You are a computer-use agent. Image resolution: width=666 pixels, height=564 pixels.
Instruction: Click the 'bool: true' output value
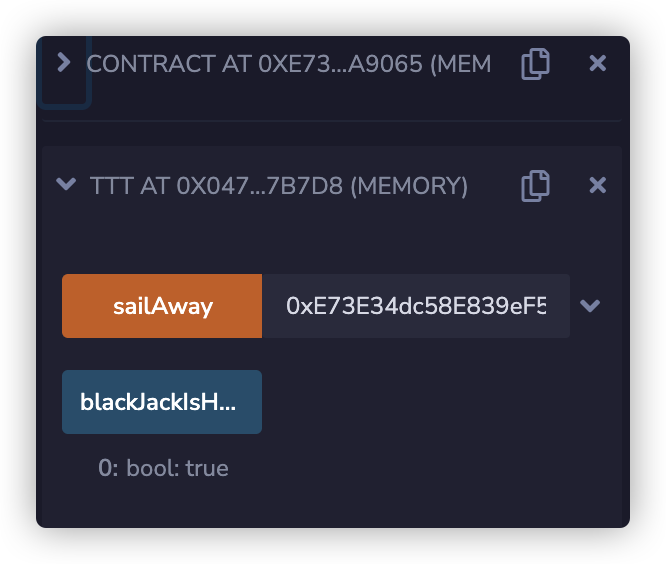177,468
